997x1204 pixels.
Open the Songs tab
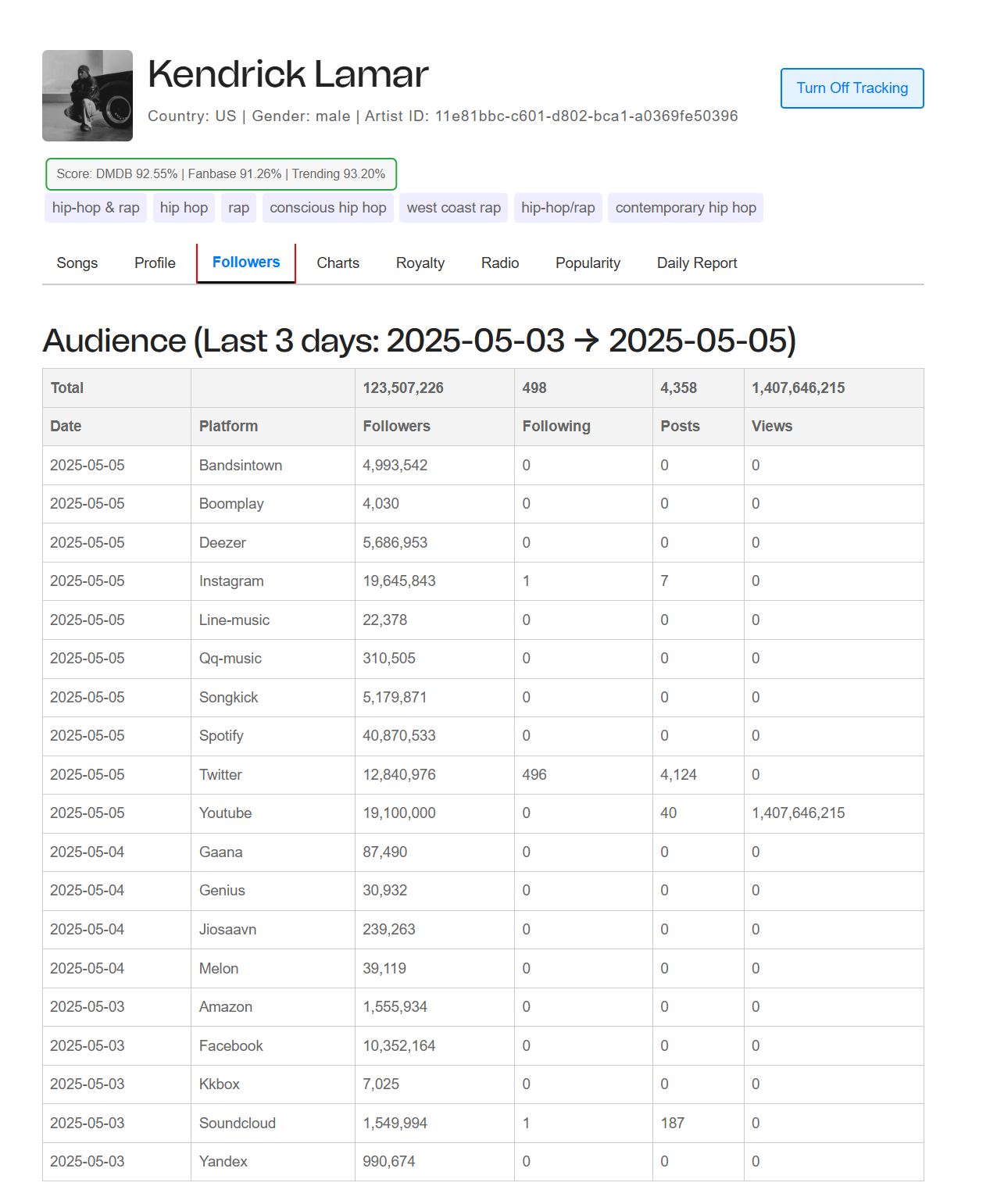click(x=77, y=263)
